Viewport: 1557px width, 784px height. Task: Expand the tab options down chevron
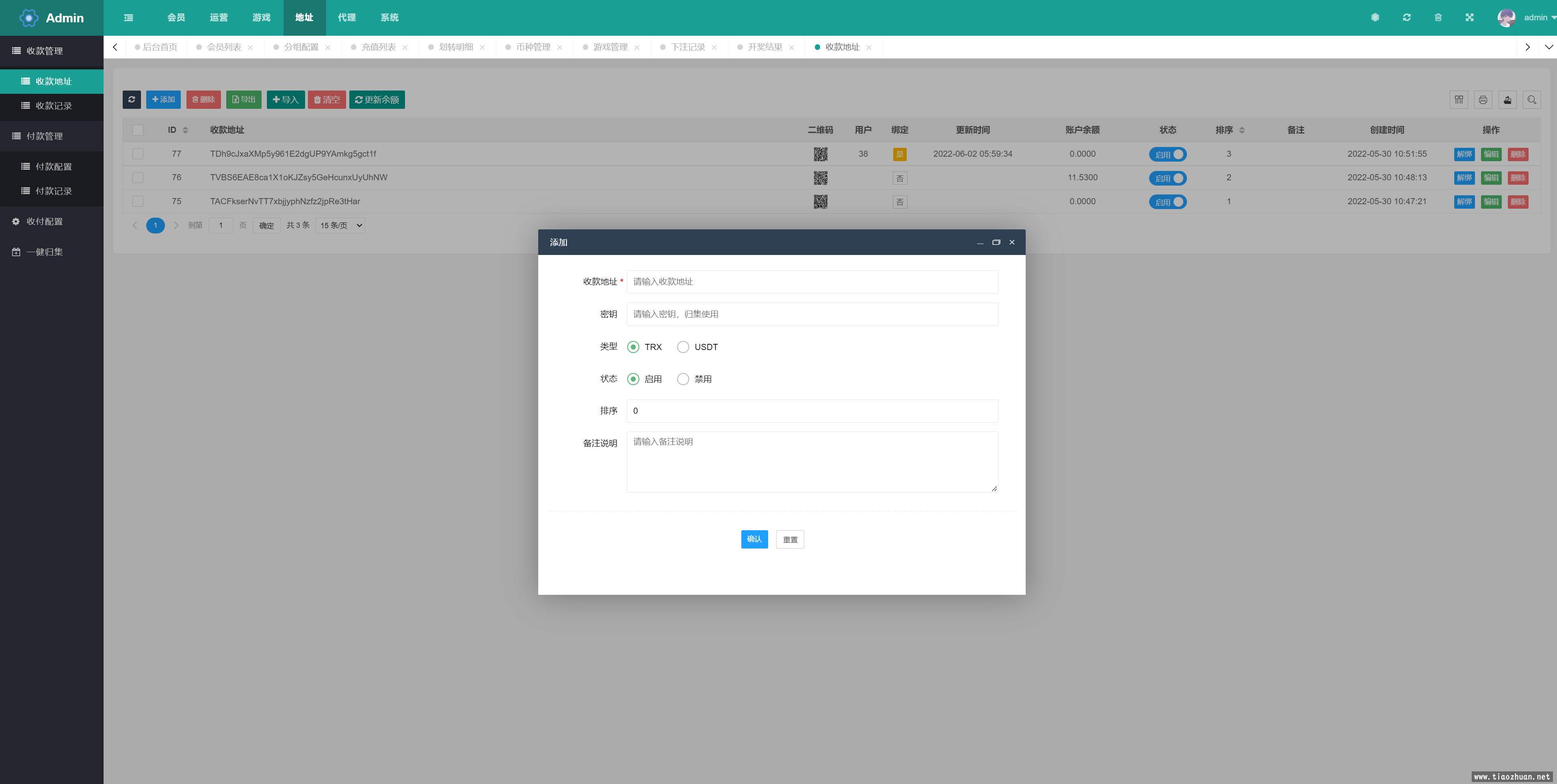click(1548, 47)
